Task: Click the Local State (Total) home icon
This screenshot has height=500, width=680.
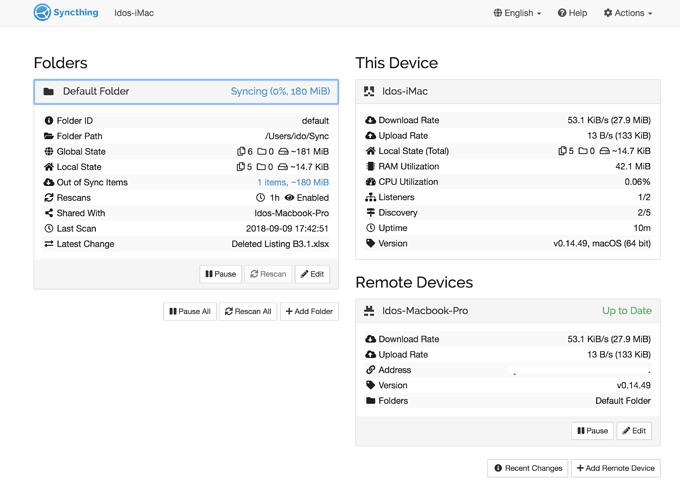Action: tap(370, 151)
